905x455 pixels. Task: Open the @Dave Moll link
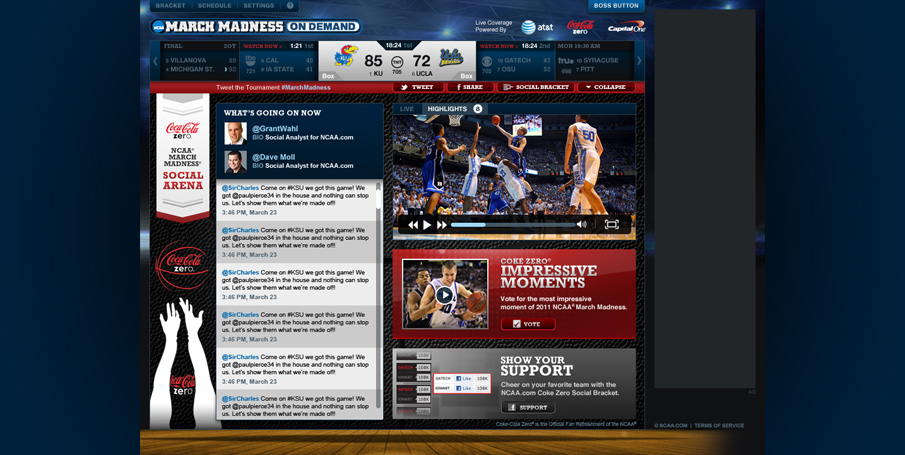tap(274, 157)
